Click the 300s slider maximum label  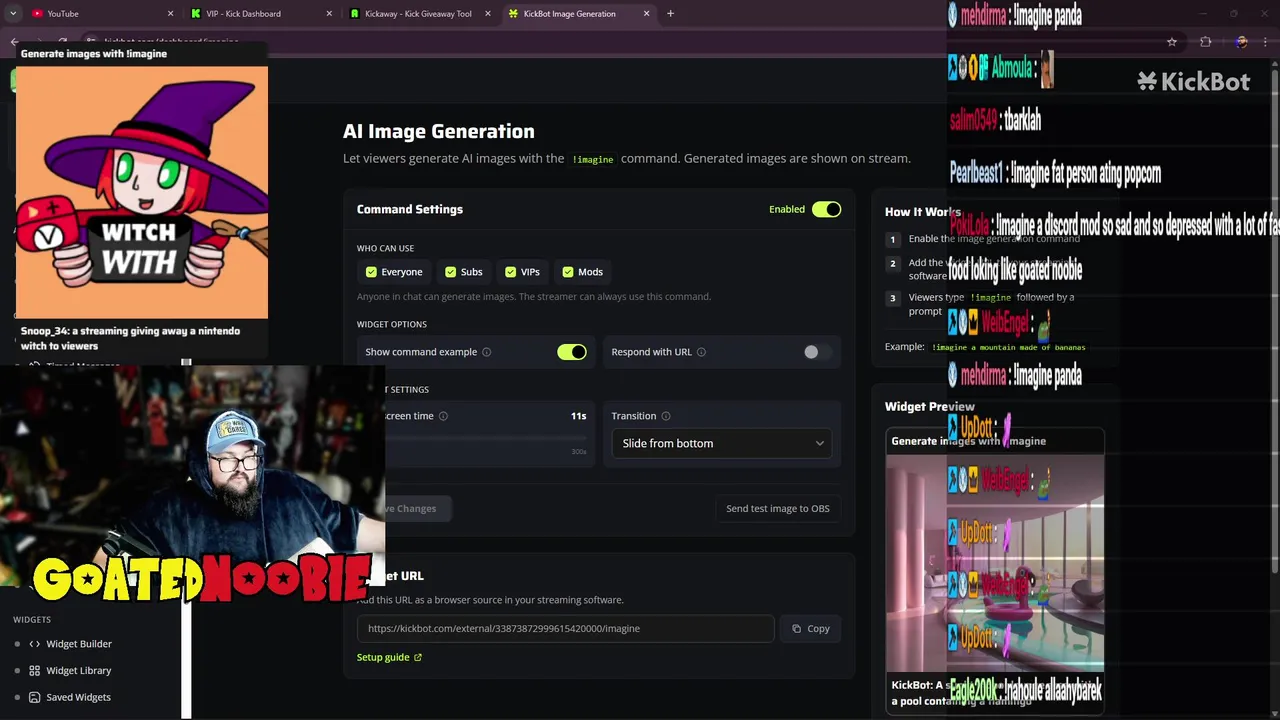(579, 452)
